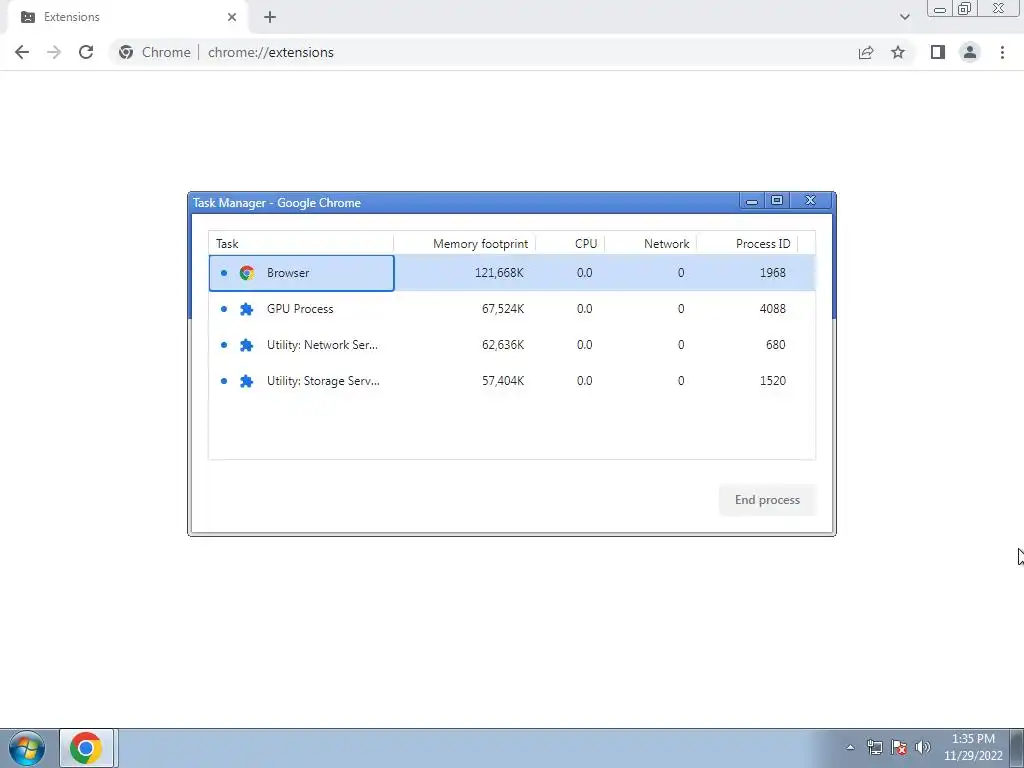This screenshot has height=768, width=1024.
Task: Open the Windows Start menu
Action: (27, 748)
